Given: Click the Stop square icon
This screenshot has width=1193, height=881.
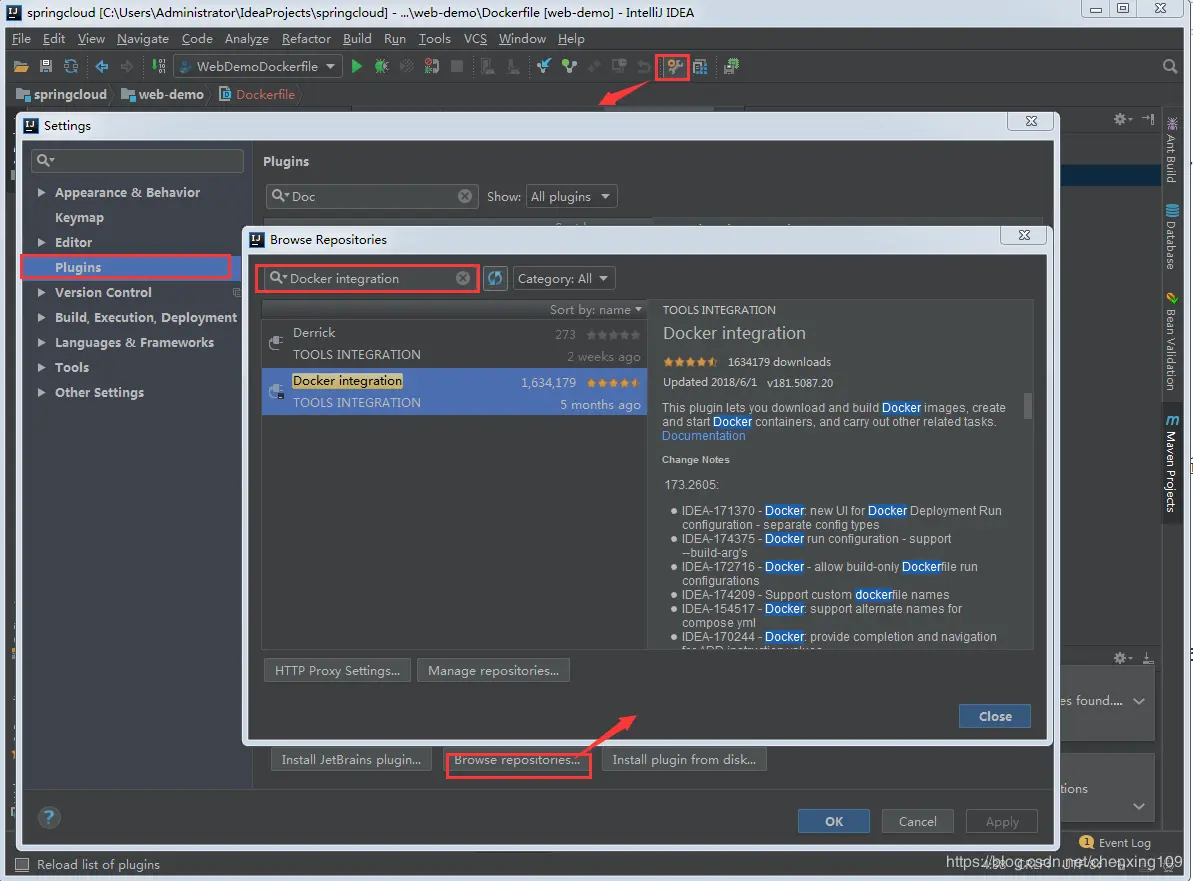Looking at the screenshot, I should (457, 67).
